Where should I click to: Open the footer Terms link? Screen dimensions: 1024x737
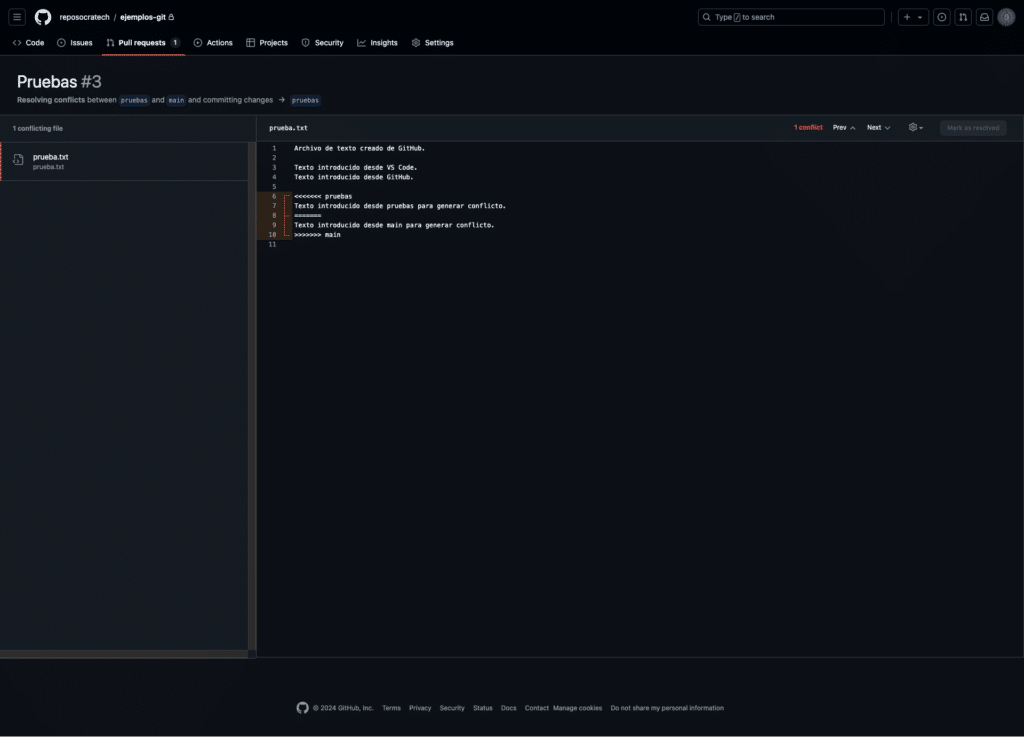pos(391,708)
